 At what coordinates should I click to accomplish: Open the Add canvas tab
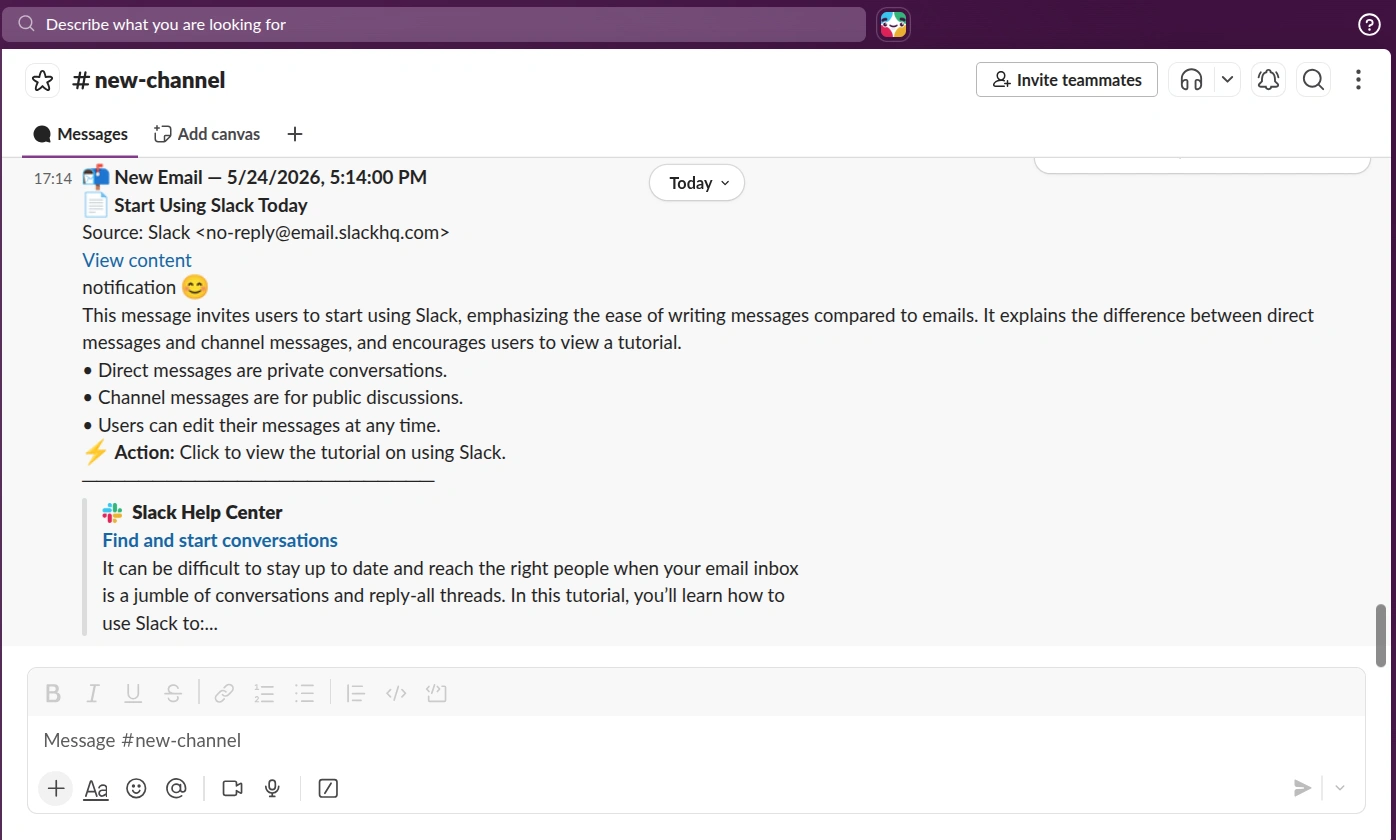(x=207, y=134)
